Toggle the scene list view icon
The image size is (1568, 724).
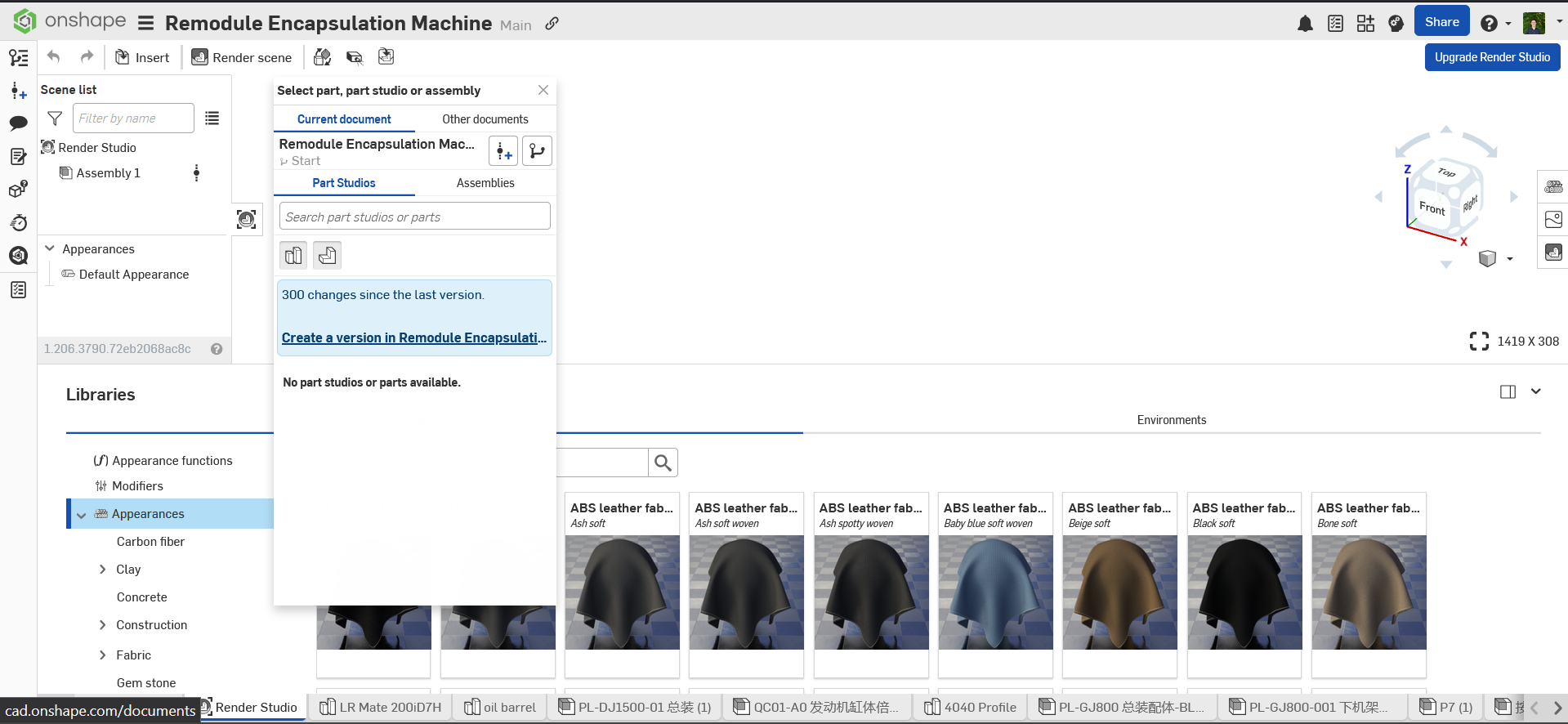pos(212,118)
